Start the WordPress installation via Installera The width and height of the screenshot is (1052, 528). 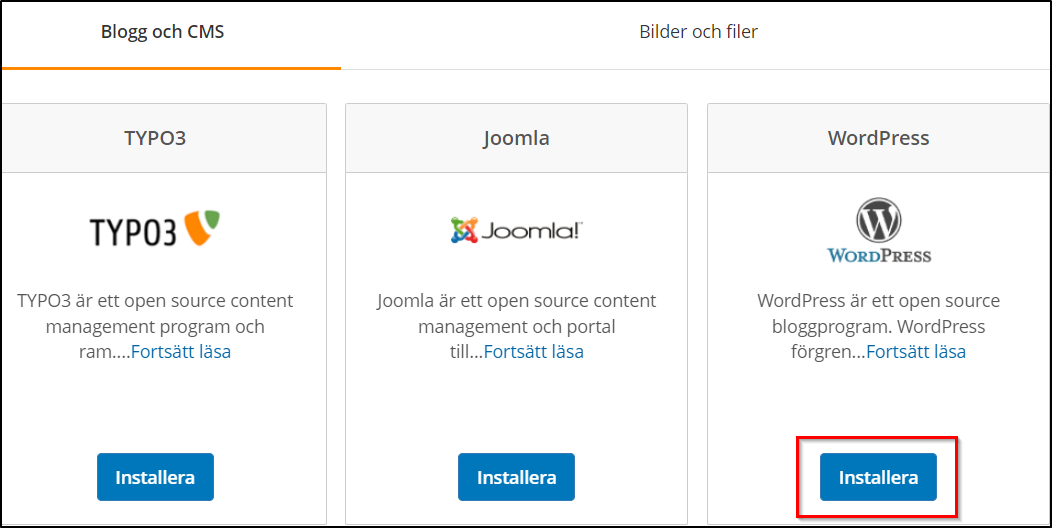pyautogui.click(x=878, y=477)
